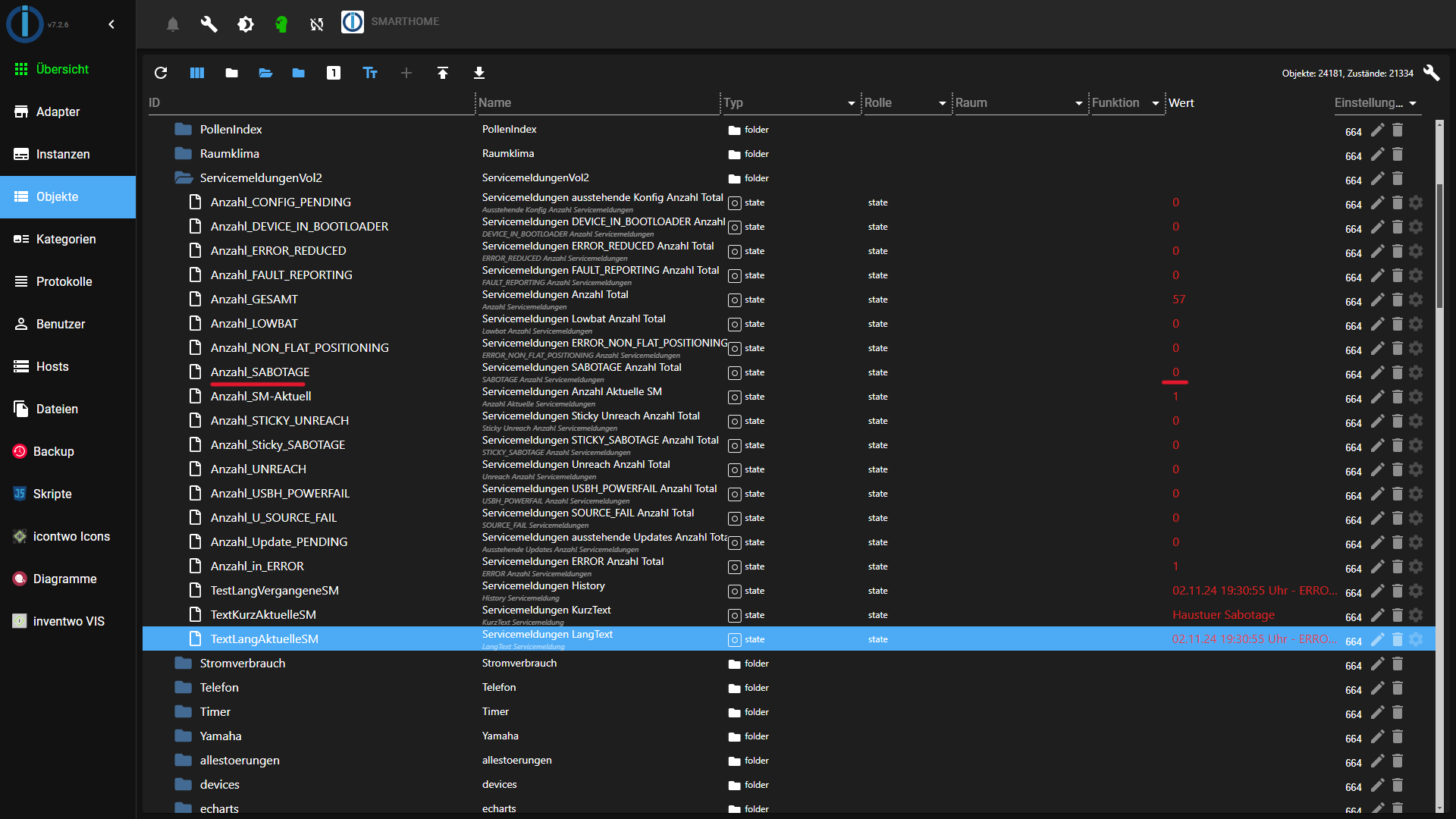Open icontwo Icons in the sidebar
1456x819 pixels.
coord(68,536)
